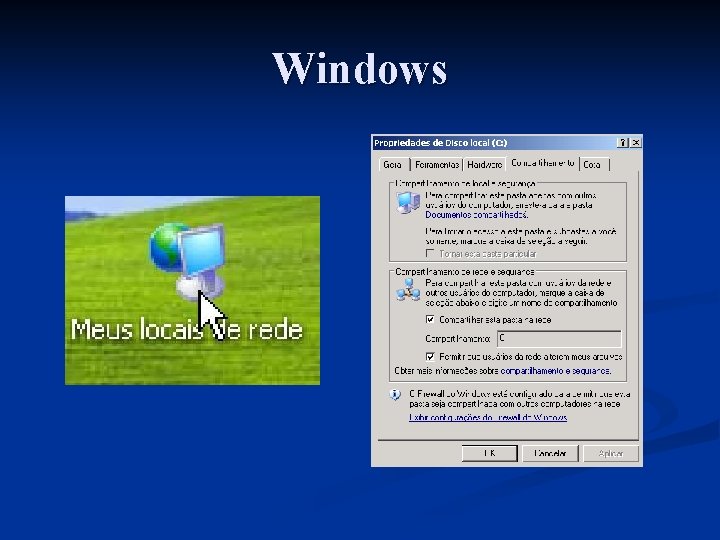Image resolution: width=720 pixels, height=540 pixels.
Task: Click the Compartilhamento name input field
Action: coord(559,339)
